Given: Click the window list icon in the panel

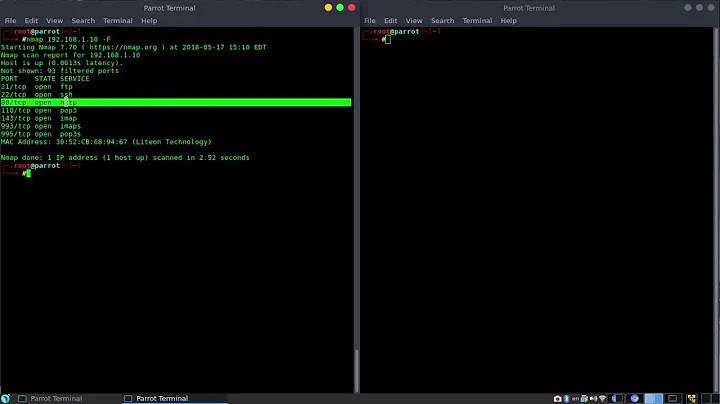Looking at the screenshot, I should click(x=673, y=398).
